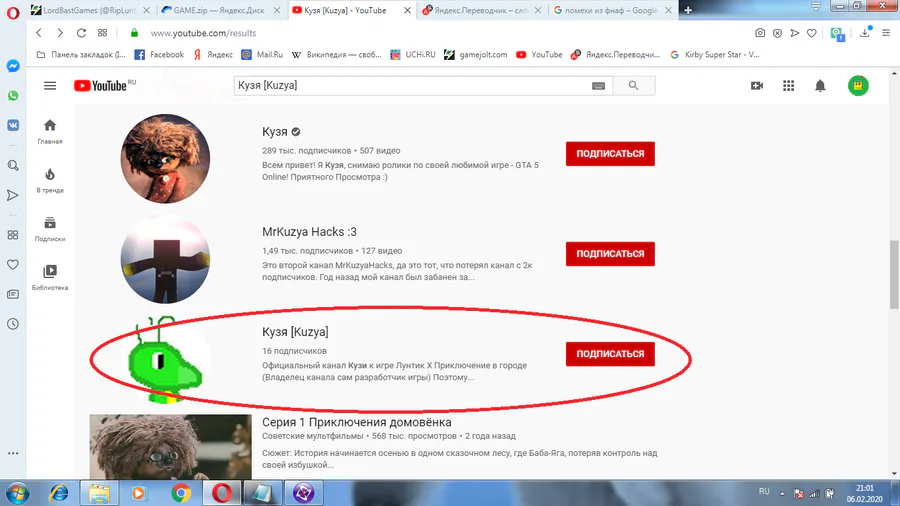Open My Flow sidebar icon

coord(13,196)
